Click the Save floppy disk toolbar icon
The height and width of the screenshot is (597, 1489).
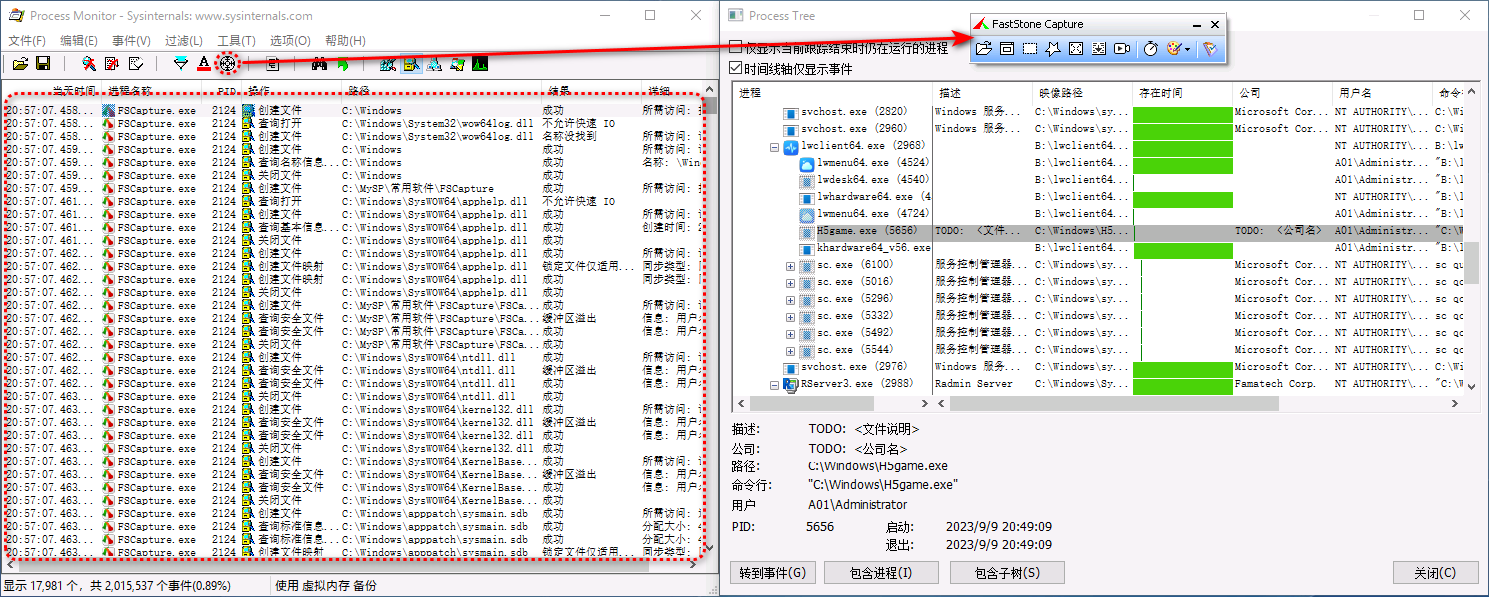pyautogui.click(x=43, y=64)
